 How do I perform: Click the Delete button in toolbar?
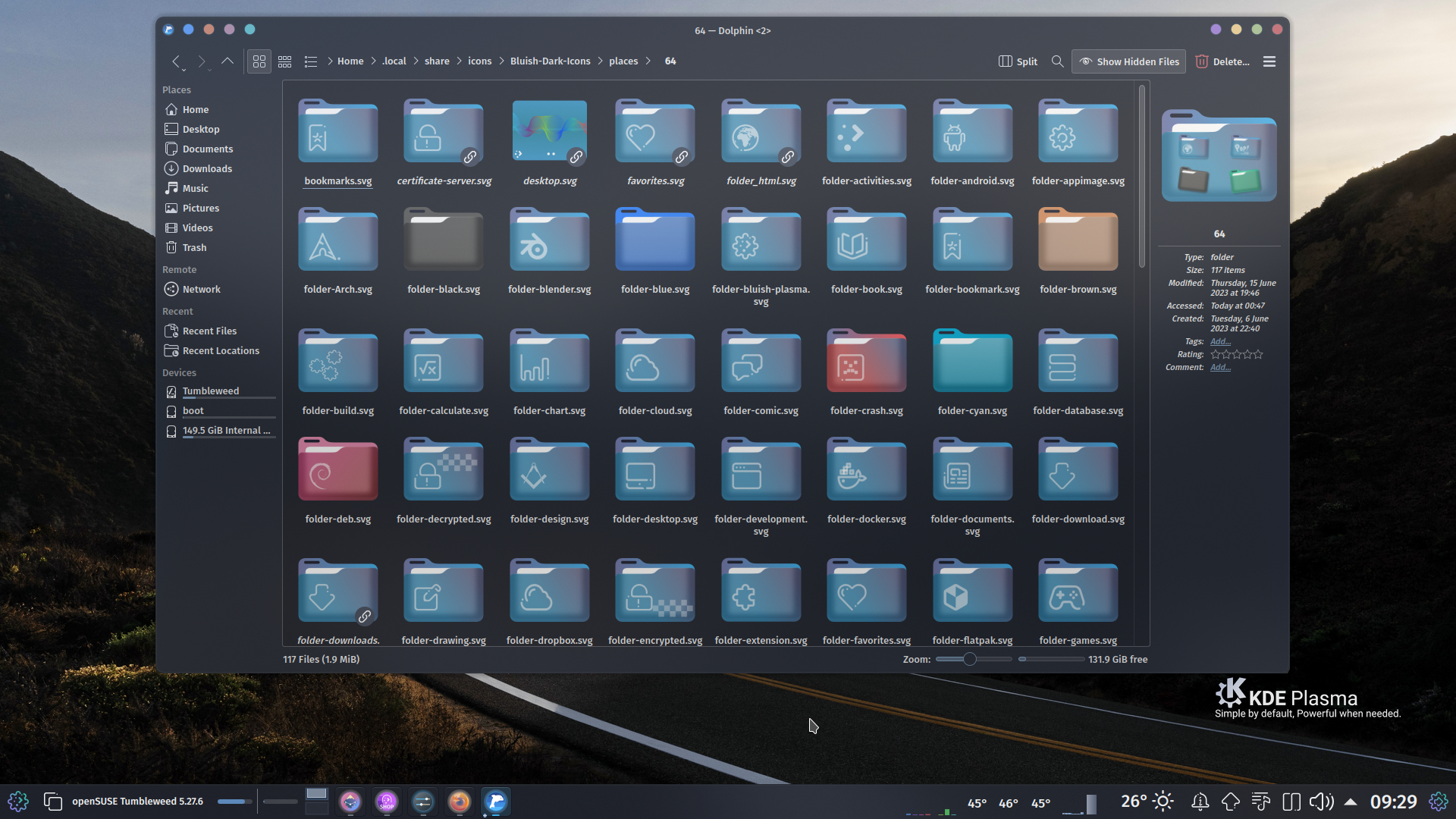[1222, 61]
